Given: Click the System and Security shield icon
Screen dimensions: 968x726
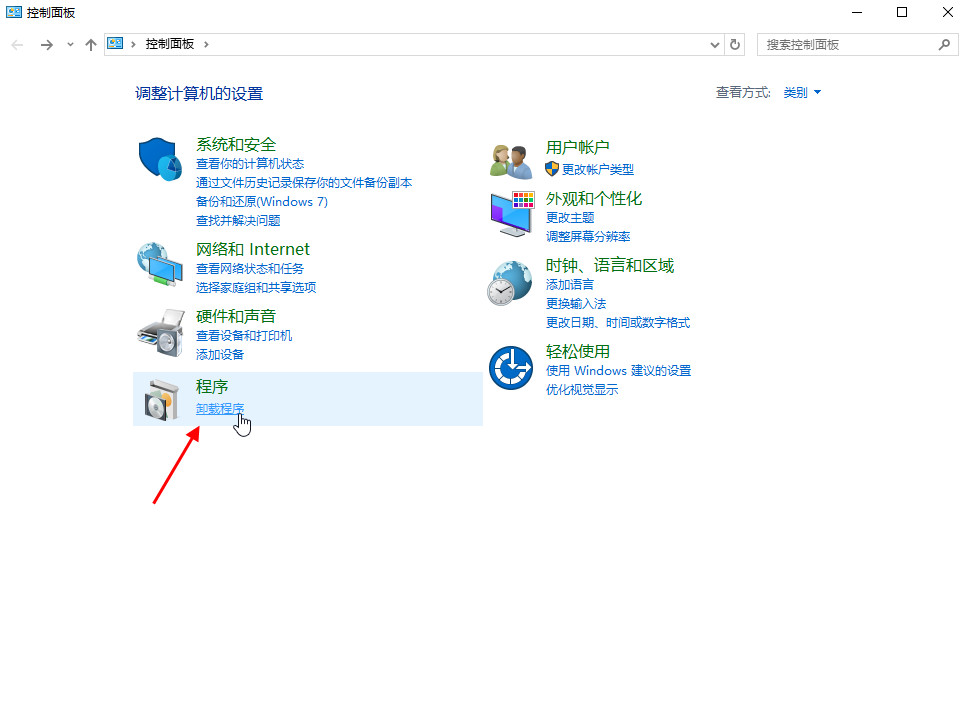Looking at the screenshot, I should point(160,159).
